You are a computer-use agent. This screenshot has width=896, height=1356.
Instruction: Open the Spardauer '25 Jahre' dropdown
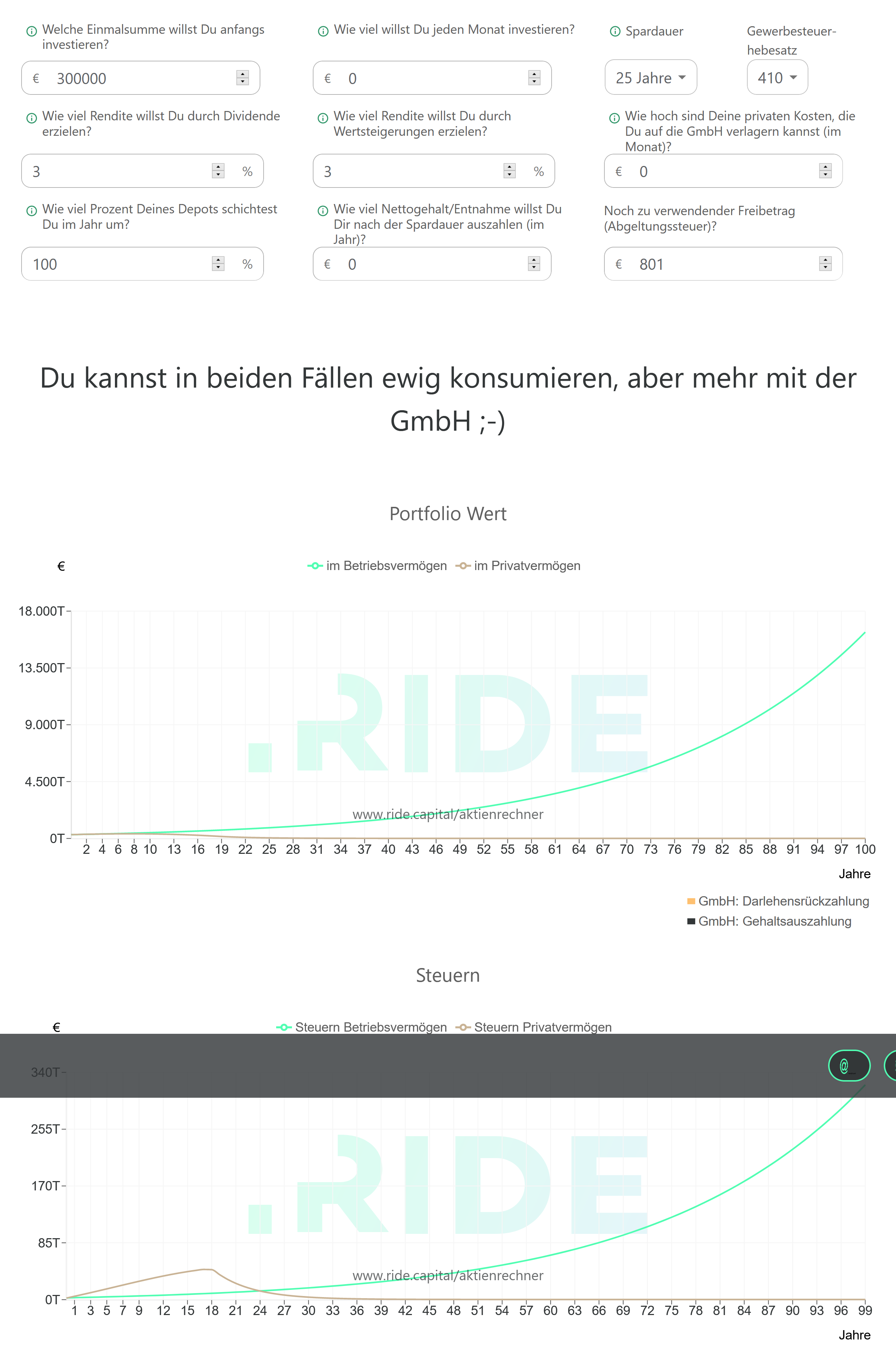point(650,78)
